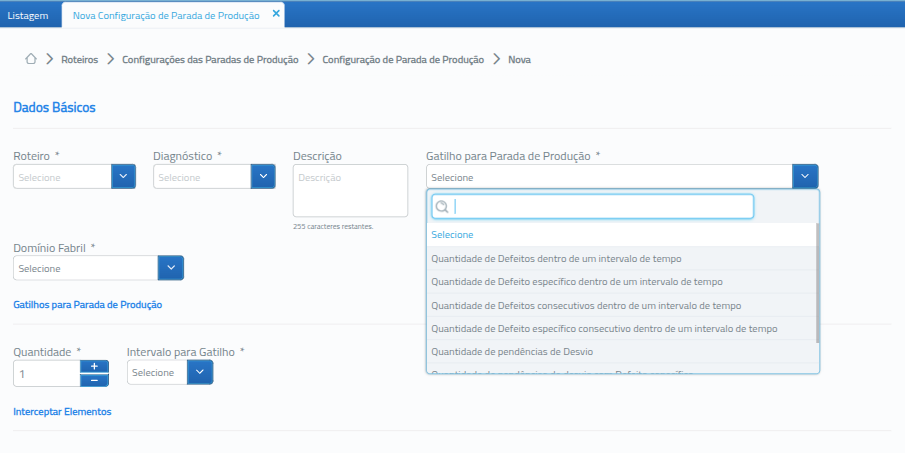Choose 'Quantidade de Defeito específico consecutivo' option
905x453 pixels.
pos(603,328)
